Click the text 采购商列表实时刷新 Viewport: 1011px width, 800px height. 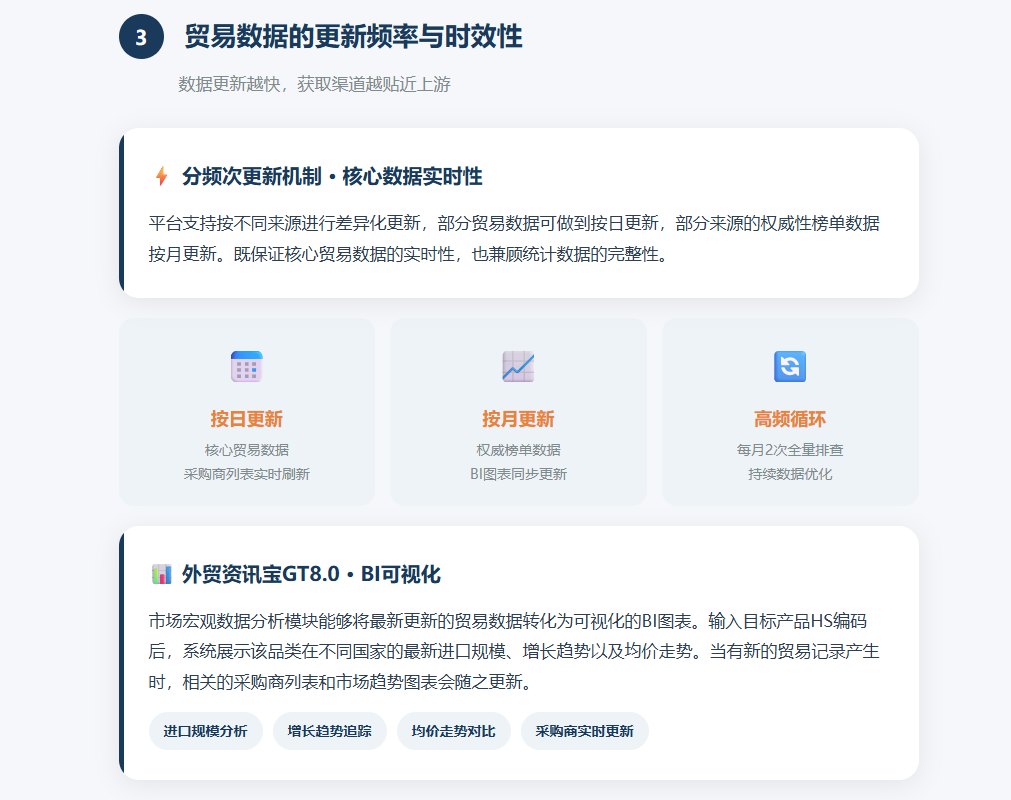coord(247,474)
